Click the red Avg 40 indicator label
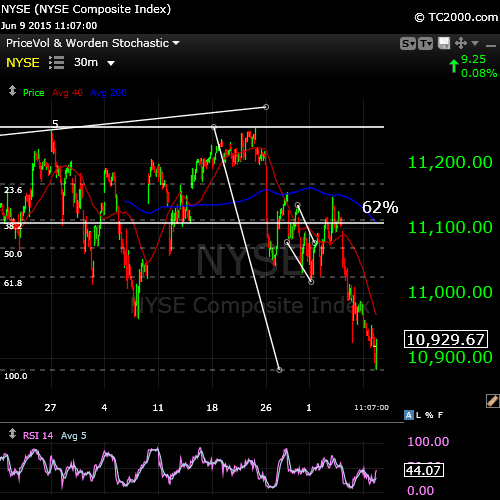Image resolution: width=500 pixels, height=500 pixels. pos(67,93)
